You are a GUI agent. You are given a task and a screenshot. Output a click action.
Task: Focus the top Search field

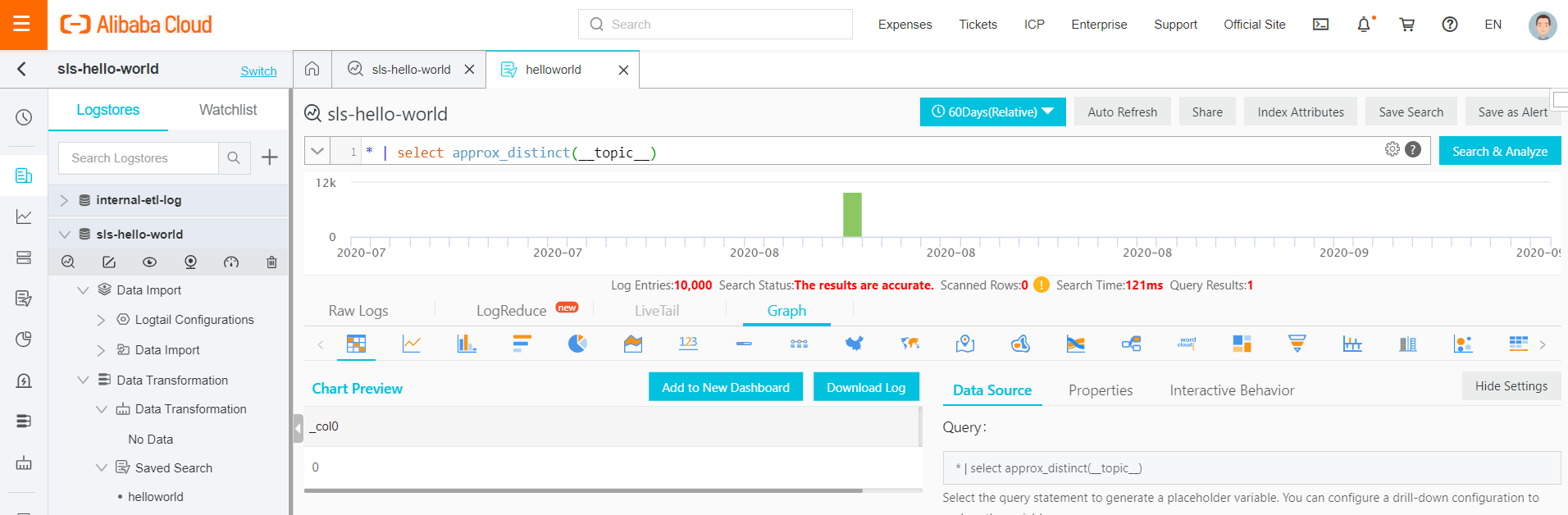715,25
